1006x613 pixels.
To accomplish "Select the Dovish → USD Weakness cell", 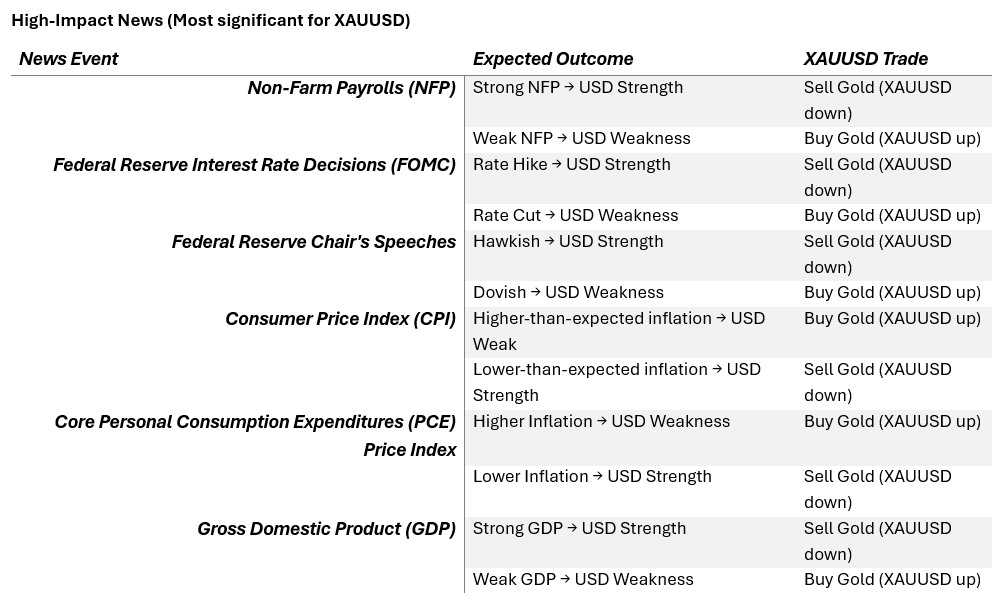I will (568, 293).
